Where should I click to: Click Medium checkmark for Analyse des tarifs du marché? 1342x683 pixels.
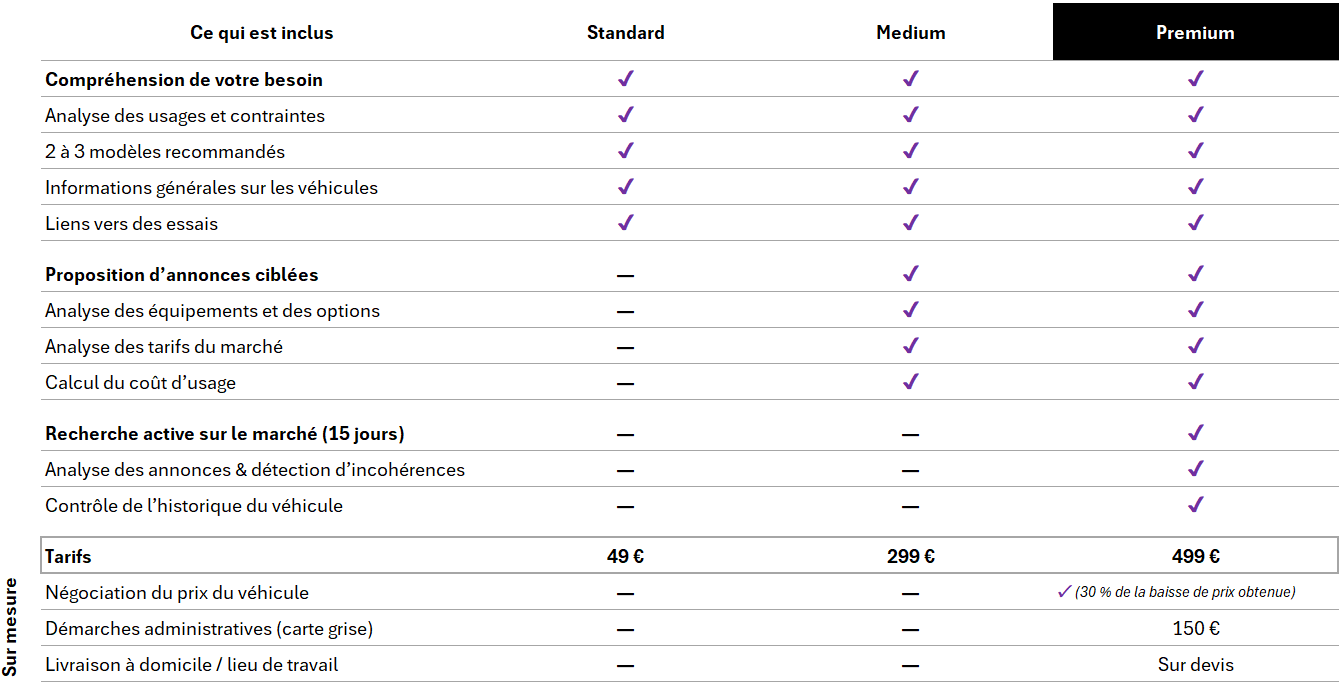pyautogui.click(x=910, y=346)
